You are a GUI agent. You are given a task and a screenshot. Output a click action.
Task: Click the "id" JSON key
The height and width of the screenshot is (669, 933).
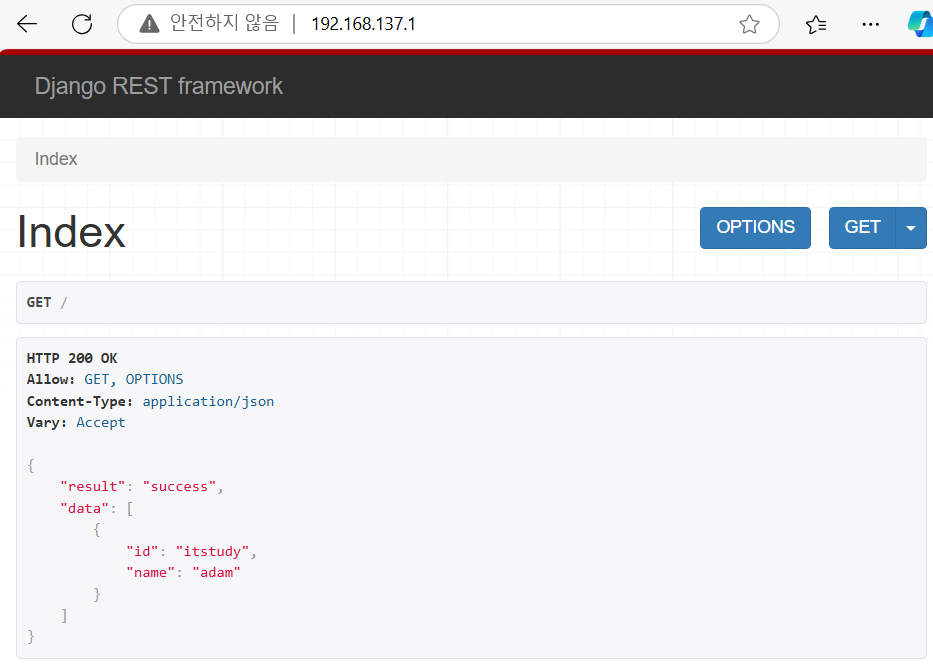142,552
